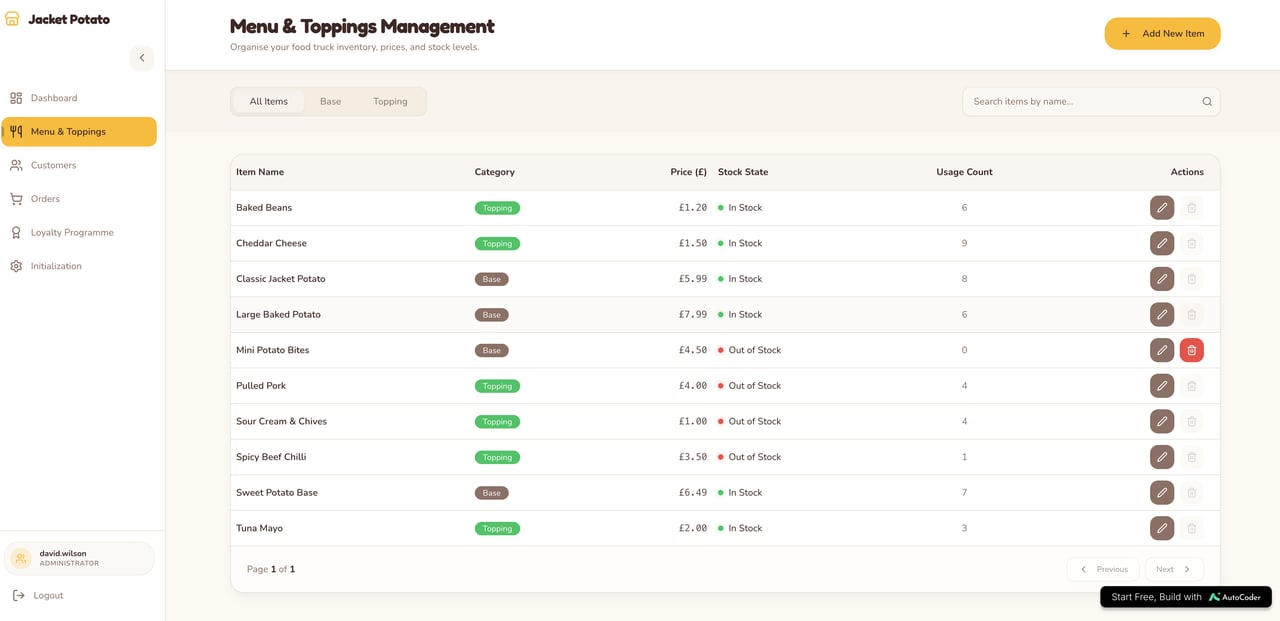Click Out of Stock status for Spicy Beef Chilli
This screenshot has width=1280, height=621.
point(749,457)
